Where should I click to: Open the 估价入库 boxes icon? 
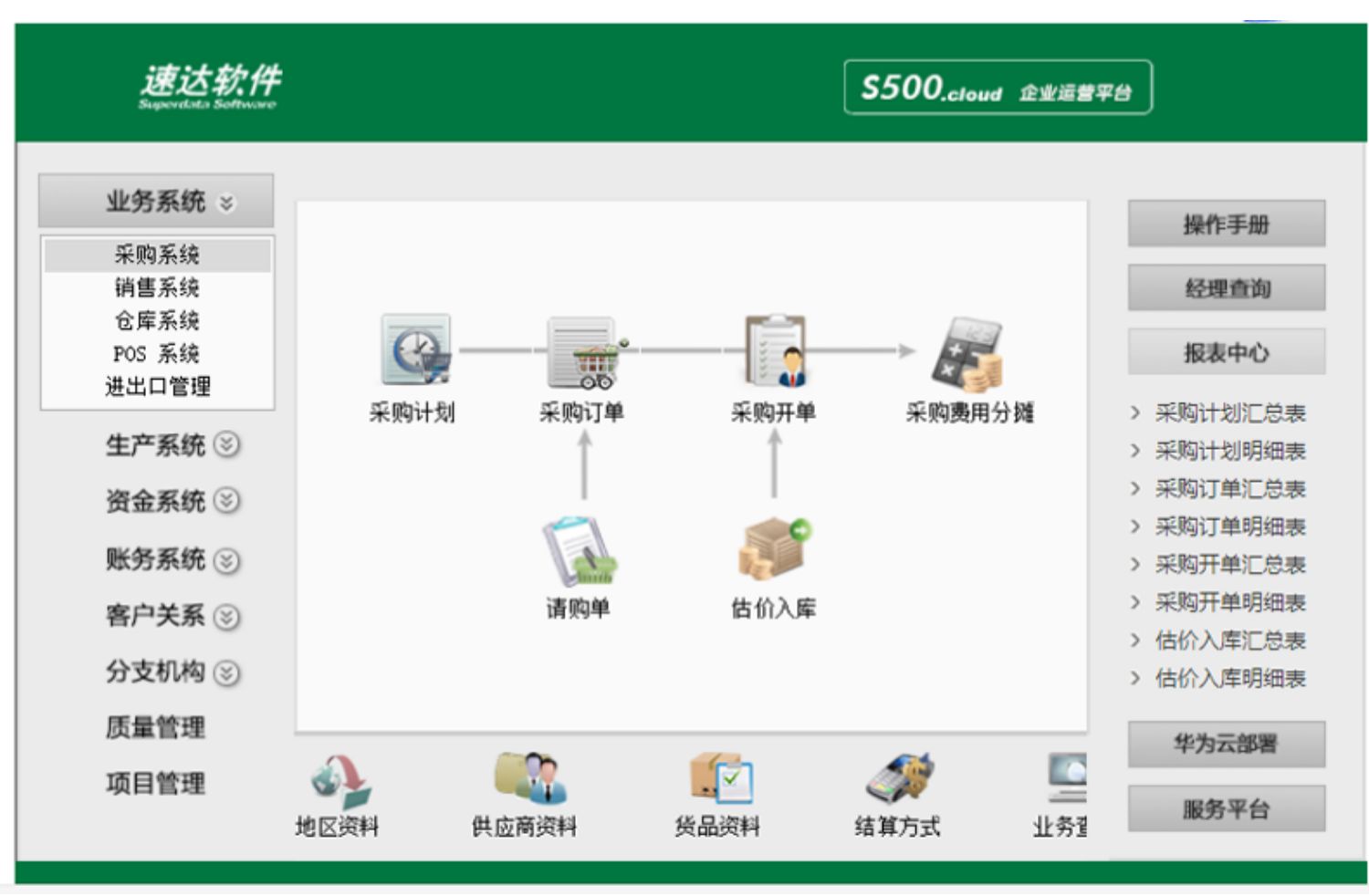pos(774,548)
